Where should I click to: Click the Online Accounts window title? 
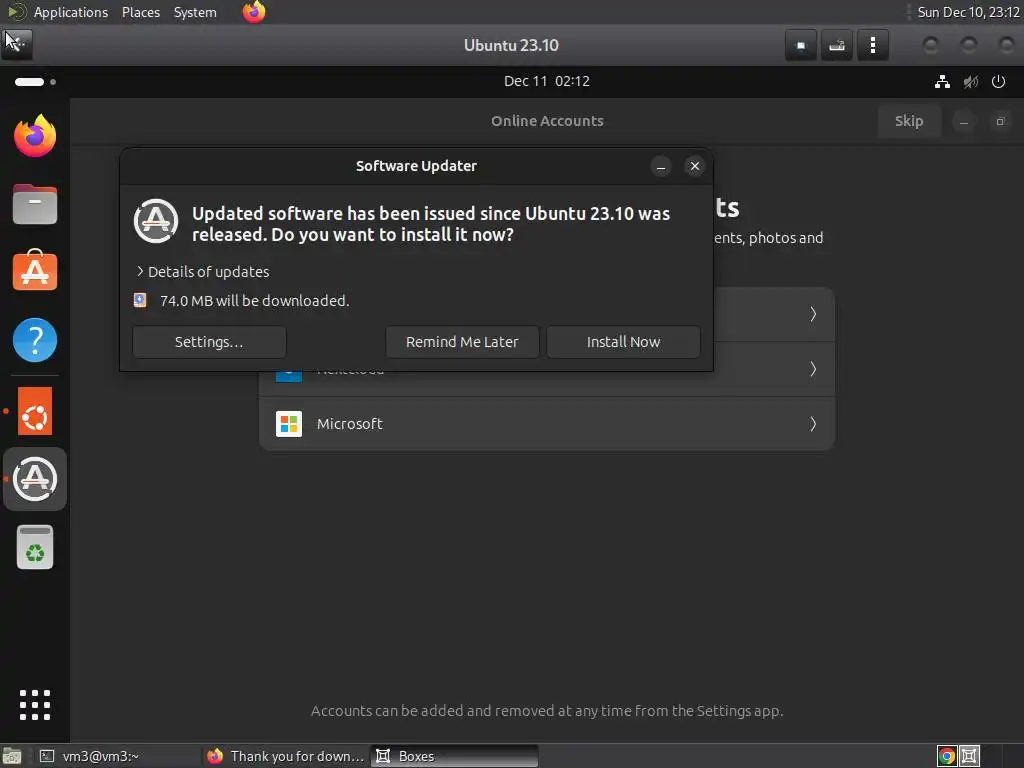pyautogui.click(x=547, y=121)
